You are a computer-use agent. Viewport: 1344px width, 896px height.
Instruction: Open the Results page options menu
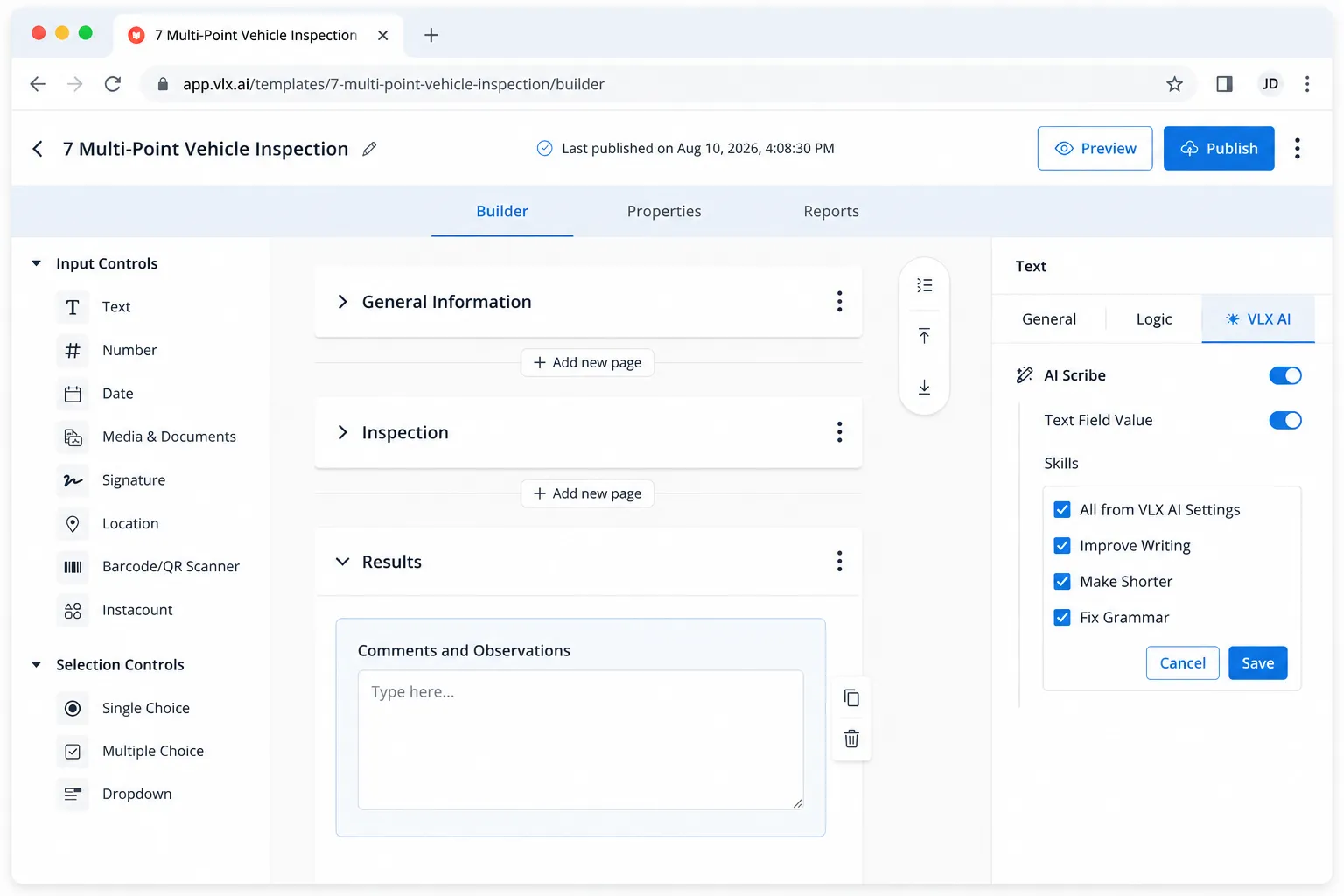(x=839, y=562)
